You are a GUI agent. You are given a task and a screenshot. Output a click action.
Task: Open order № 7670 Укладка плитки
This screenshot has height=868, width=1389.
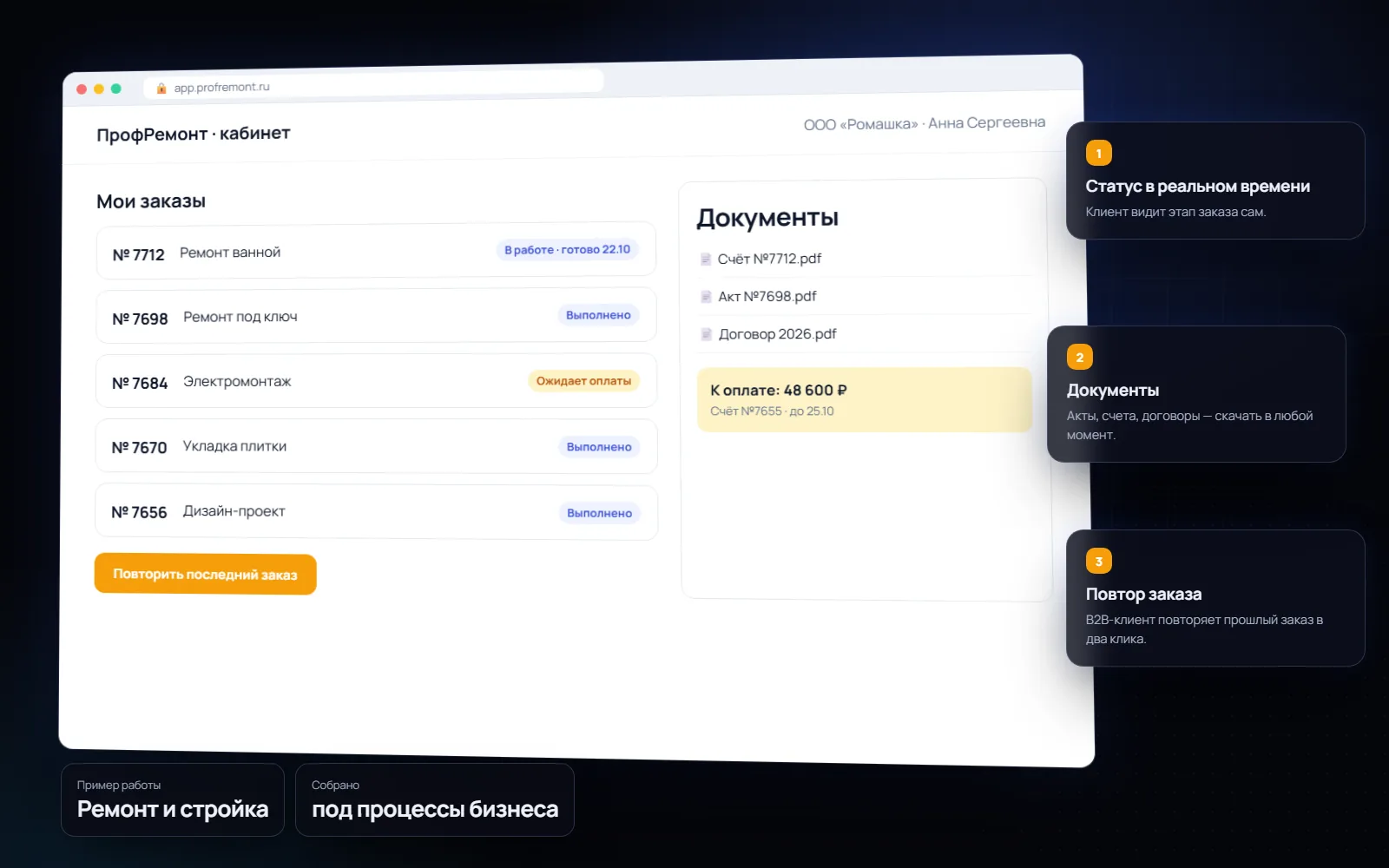pyautogui.click(x=376, y=446)
